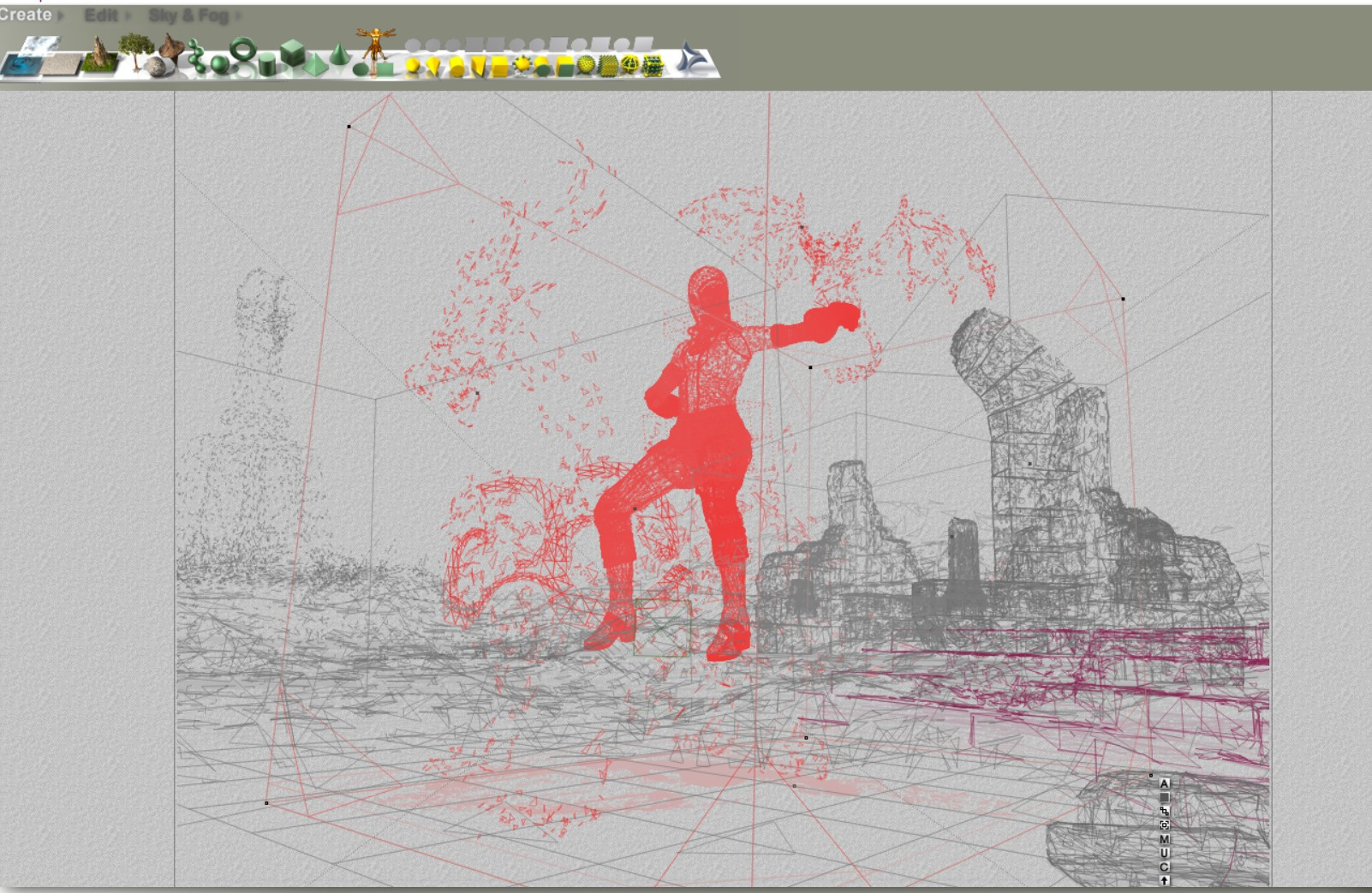The height and width of the screenshot is (893, 1372).
Task: Add a terrain mountain object
Action: point(99,55)
